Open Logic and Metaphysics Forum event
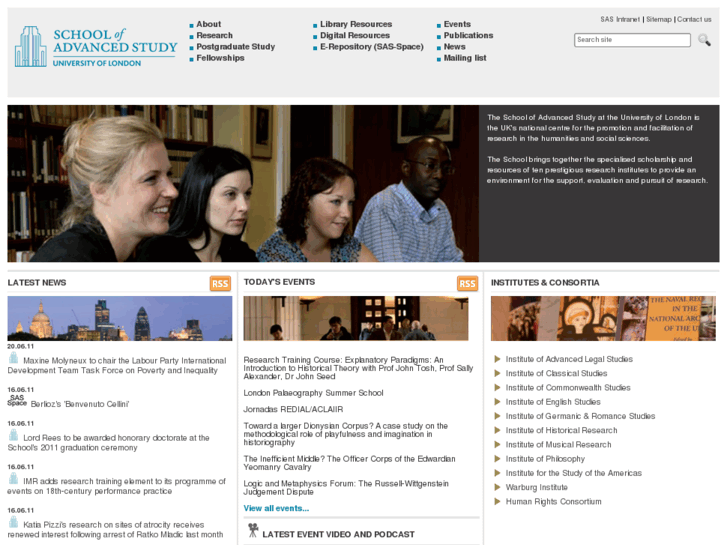This screenshot has height=545, width=727. (346, 487)
